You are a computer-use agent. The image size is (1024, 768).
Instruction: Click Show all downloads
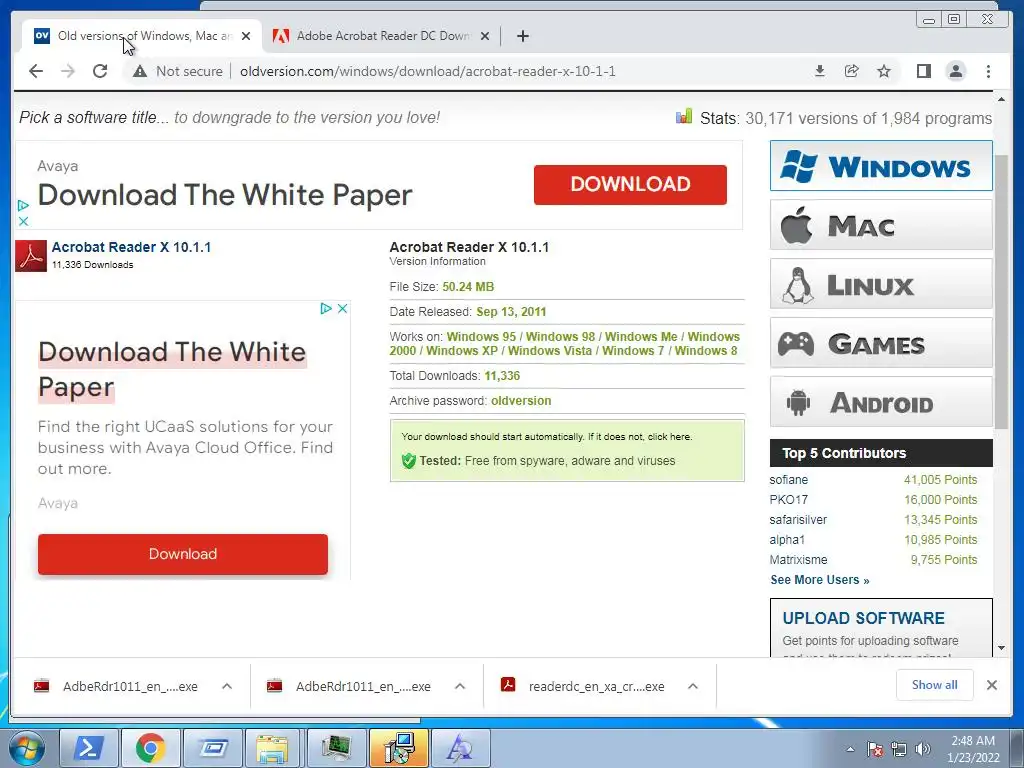point(935,684)
